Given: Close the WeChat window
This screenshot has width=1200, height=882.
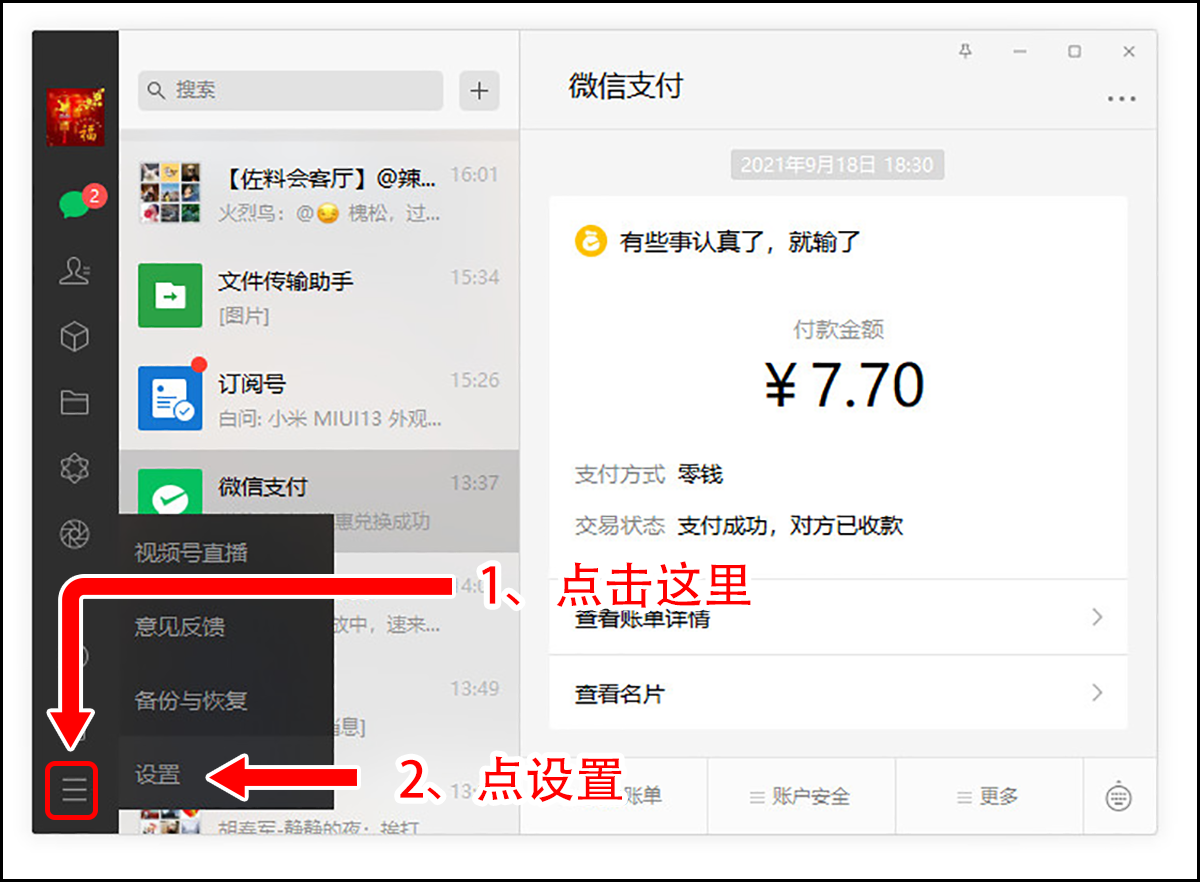Looking at the screenshot, I should pos(1129,51).
